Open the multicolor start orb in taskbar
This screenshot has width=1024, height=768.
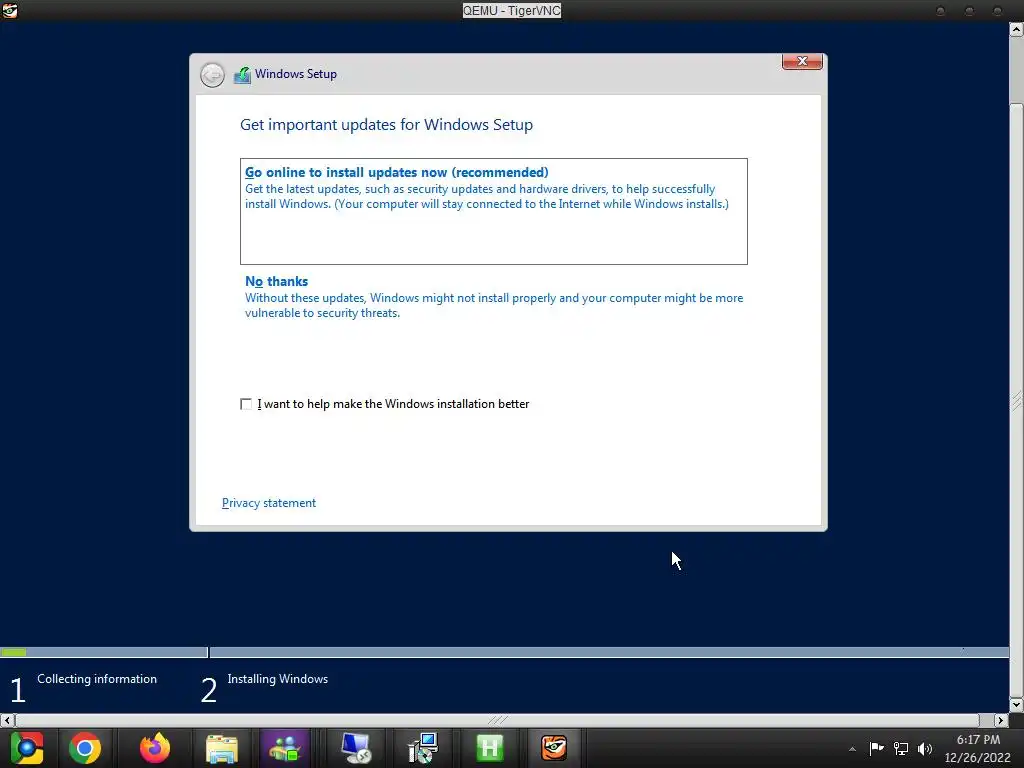[x=27, y=748]
